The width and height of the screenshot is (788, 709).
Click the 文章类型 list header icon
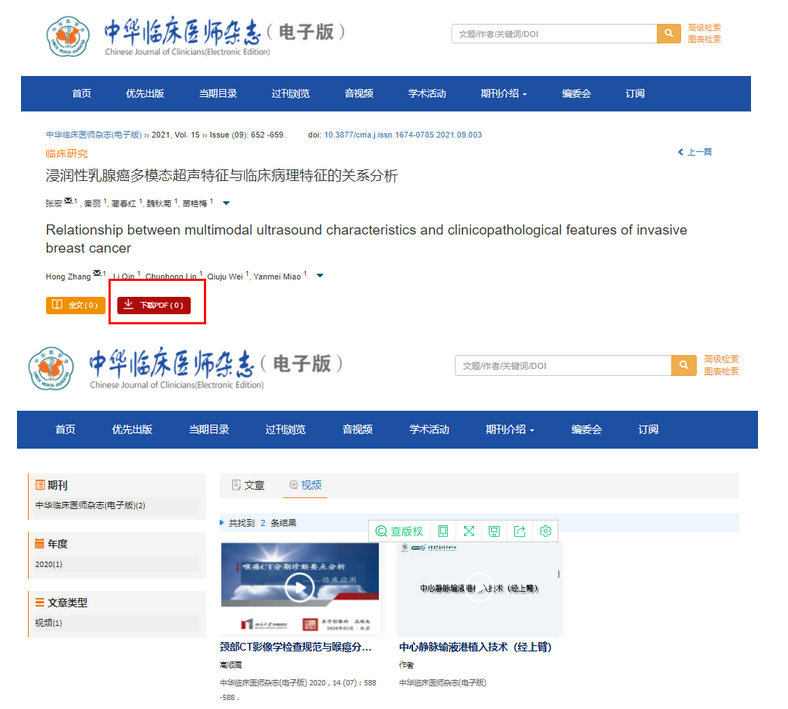point(40,602)
